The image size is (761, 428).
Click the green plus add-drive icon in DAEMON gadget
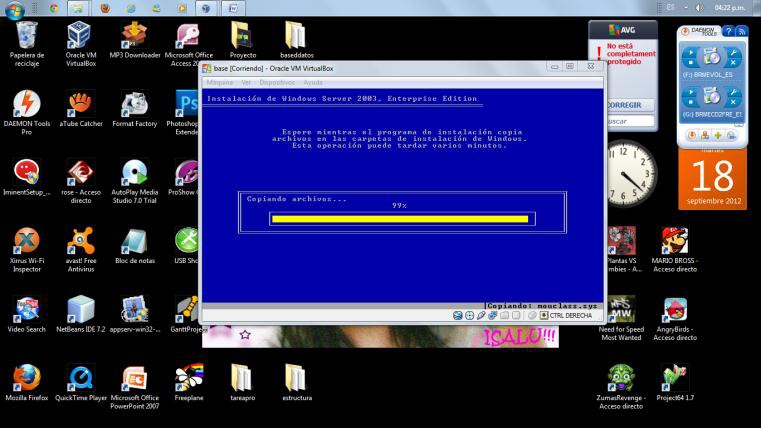click(x=717, y=135)
